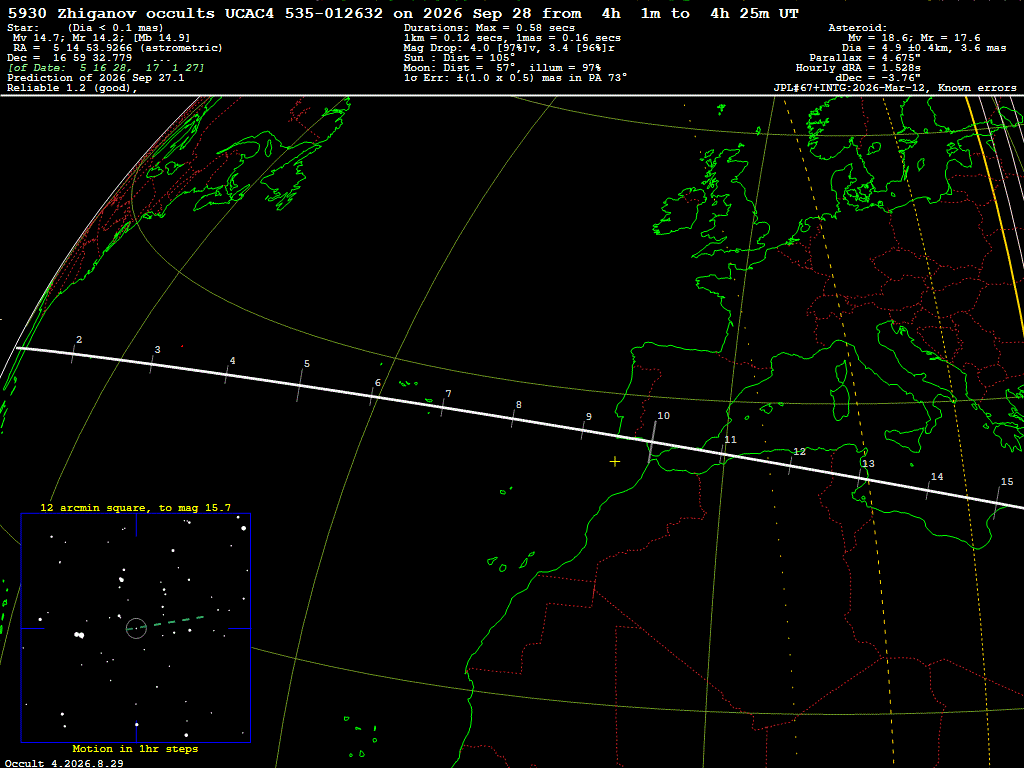The width and height of the screenshot is (1024, 768).
Task: Click the 'Reliable 1.2 (good)' text
Action: click(x=72, y=88)
